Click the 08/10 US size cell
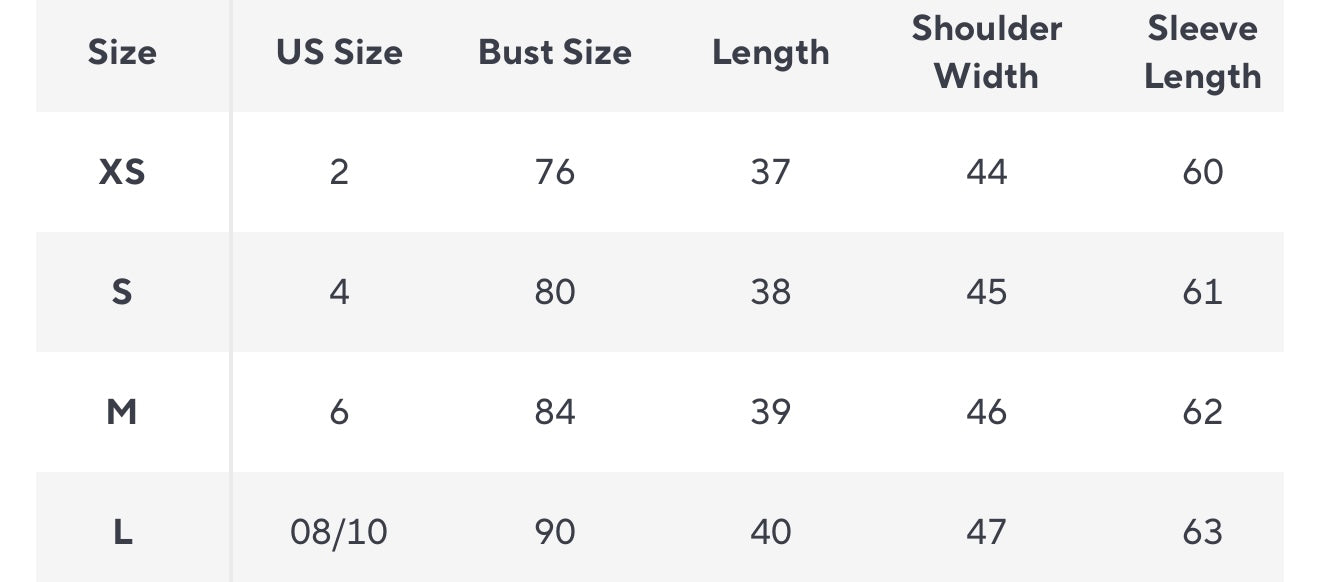Image resolution: width=1320 pixels, height=582 pixels. point(339,532)
